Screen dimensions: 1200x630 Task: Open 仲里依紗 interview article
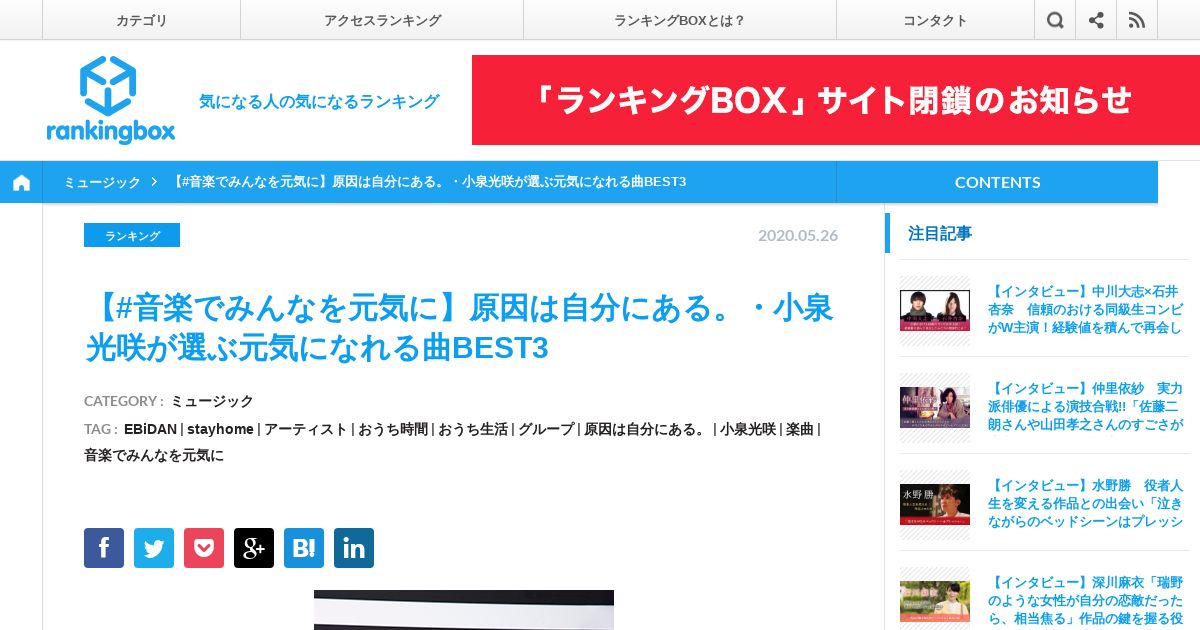point(1085,406)
